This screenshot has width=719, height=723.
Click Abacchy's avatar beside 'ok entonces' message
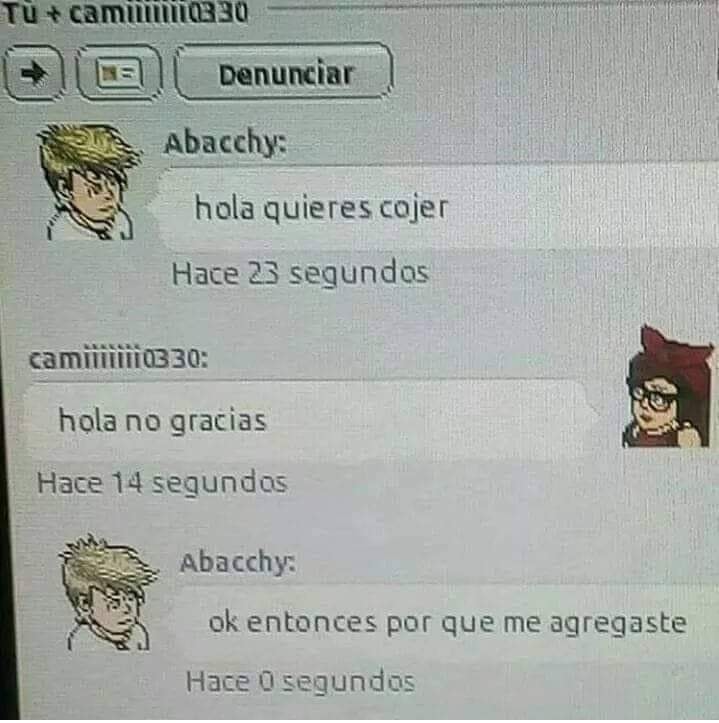point(108,593)
